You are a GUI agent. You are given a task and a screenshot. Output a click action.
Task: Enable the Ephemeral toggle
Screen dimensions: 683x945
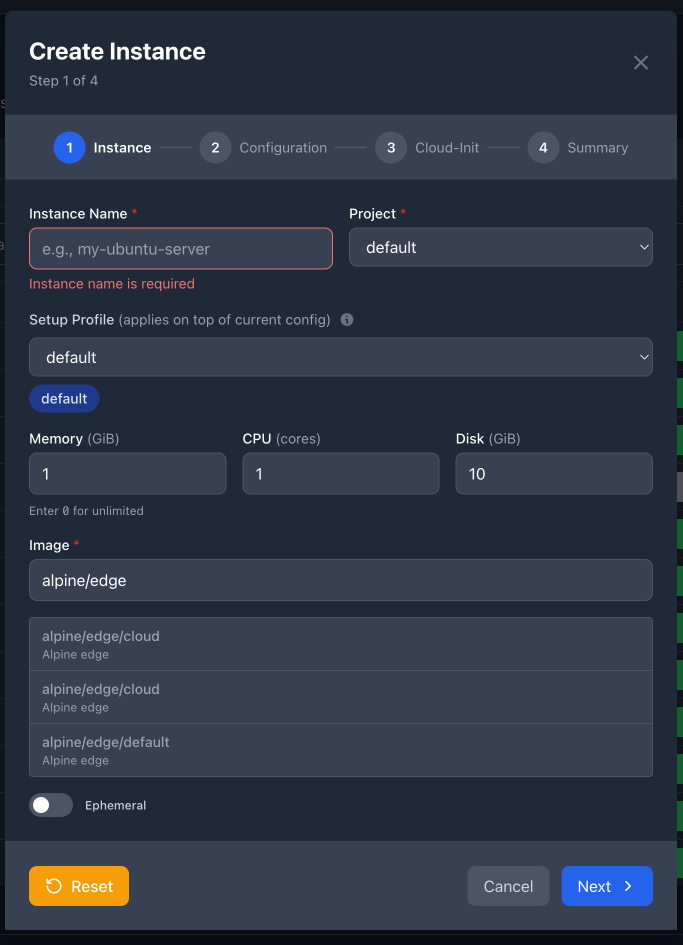click(x=51, y=805)
